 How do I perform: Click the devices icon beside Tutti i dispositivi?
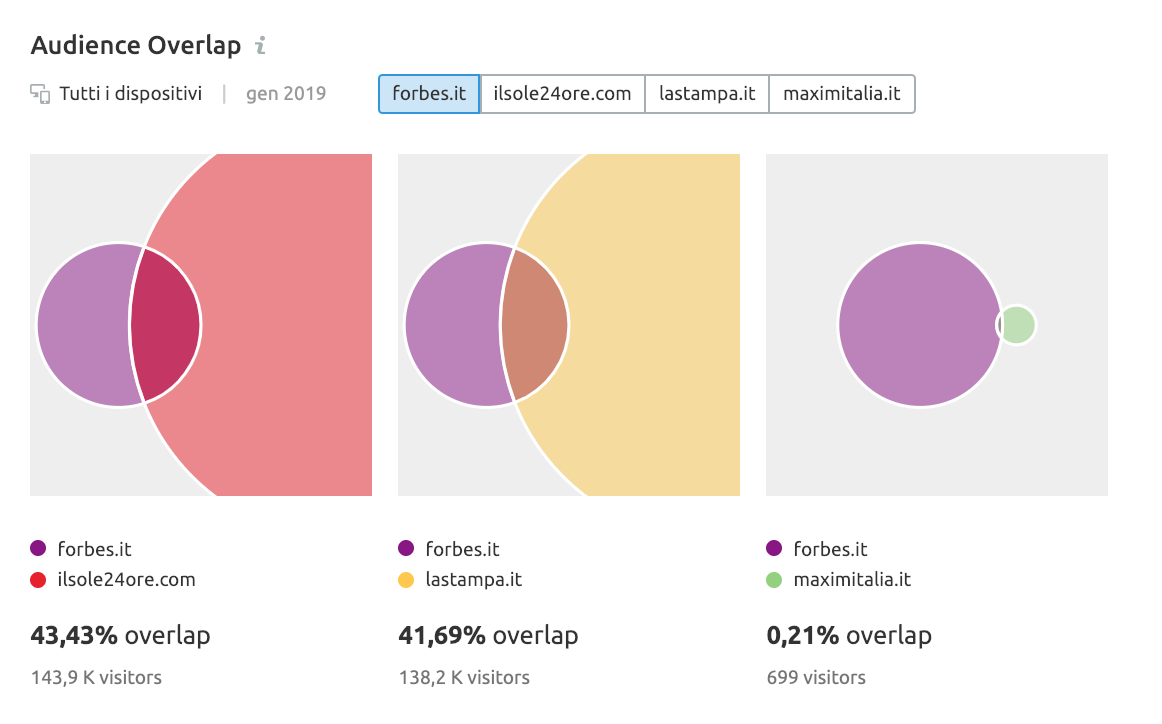point(40,94)
